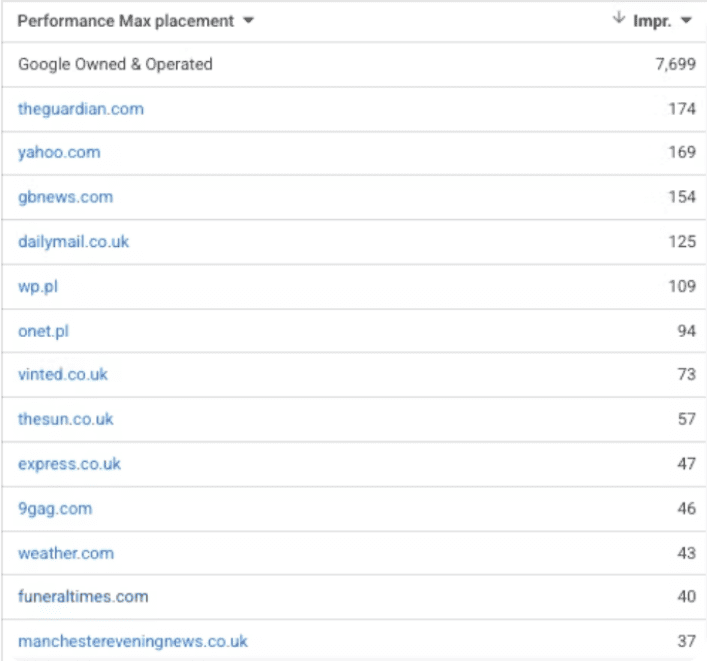
Task: Click the onet.pl placement link
Action: coord(43,331)
